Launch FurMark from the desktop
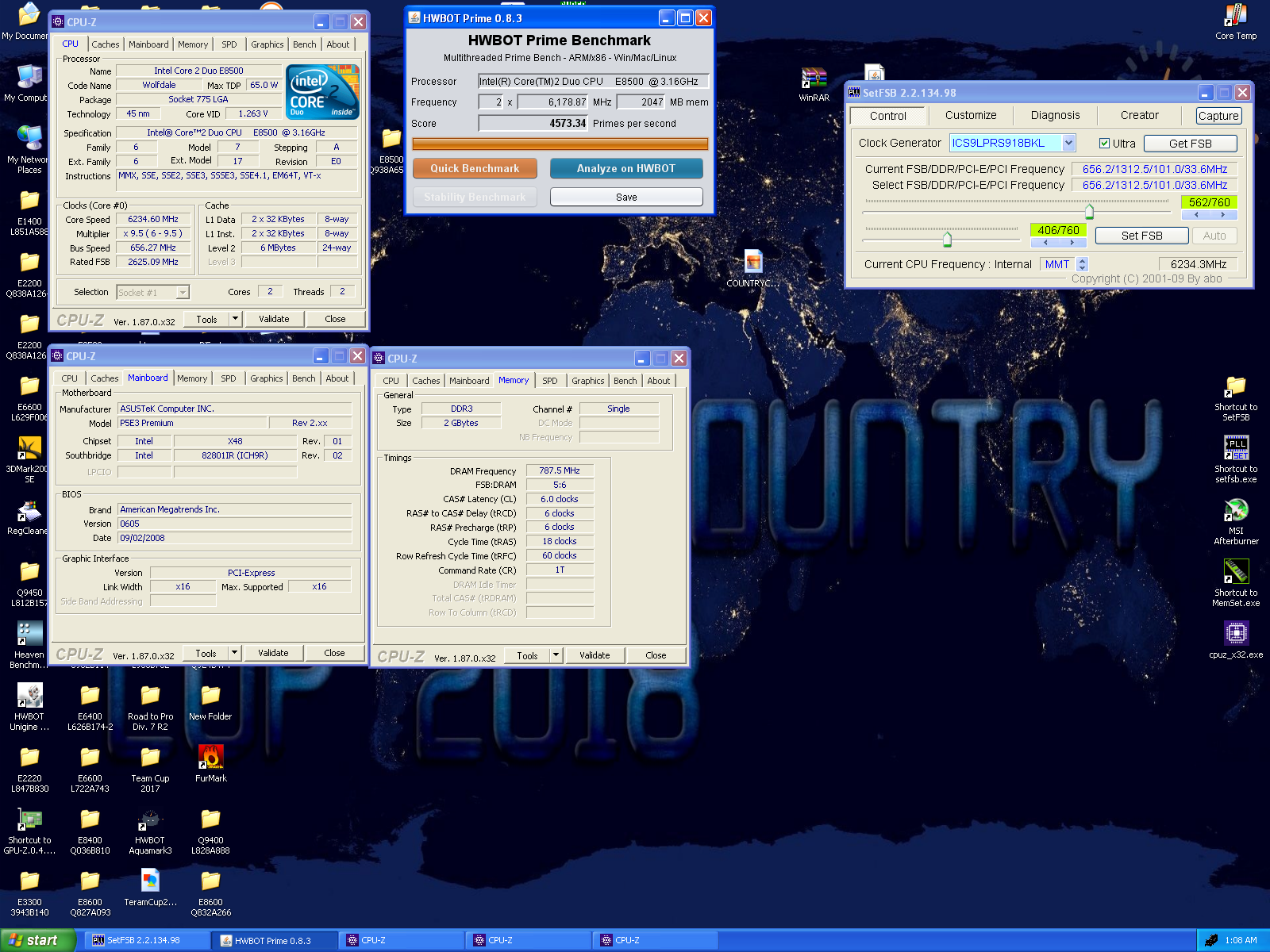Viewport: 1270px width, 952px height. coord(210,764)
